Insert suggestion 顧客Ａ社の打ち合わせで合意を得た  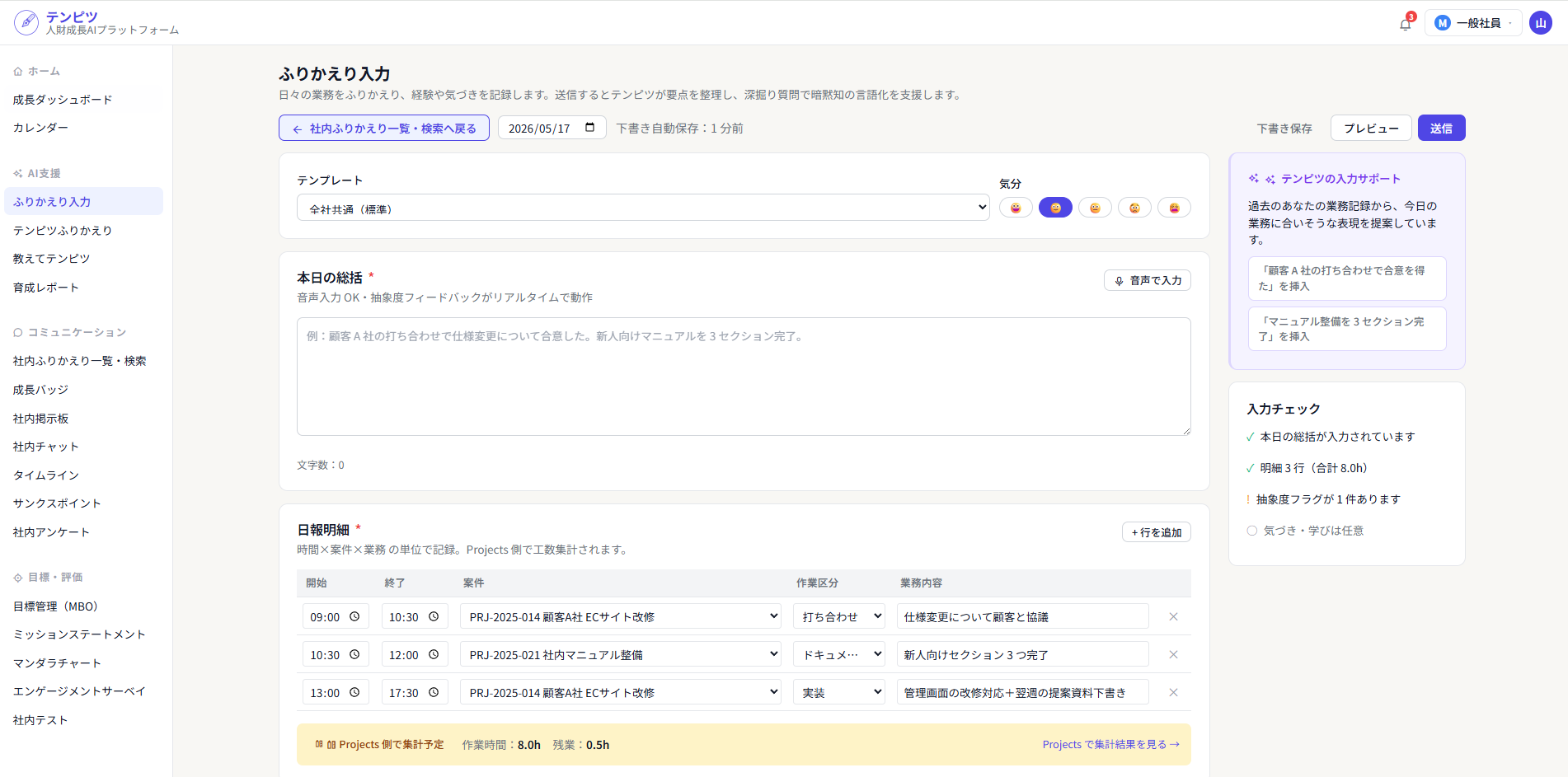(x=1347, y=279)
